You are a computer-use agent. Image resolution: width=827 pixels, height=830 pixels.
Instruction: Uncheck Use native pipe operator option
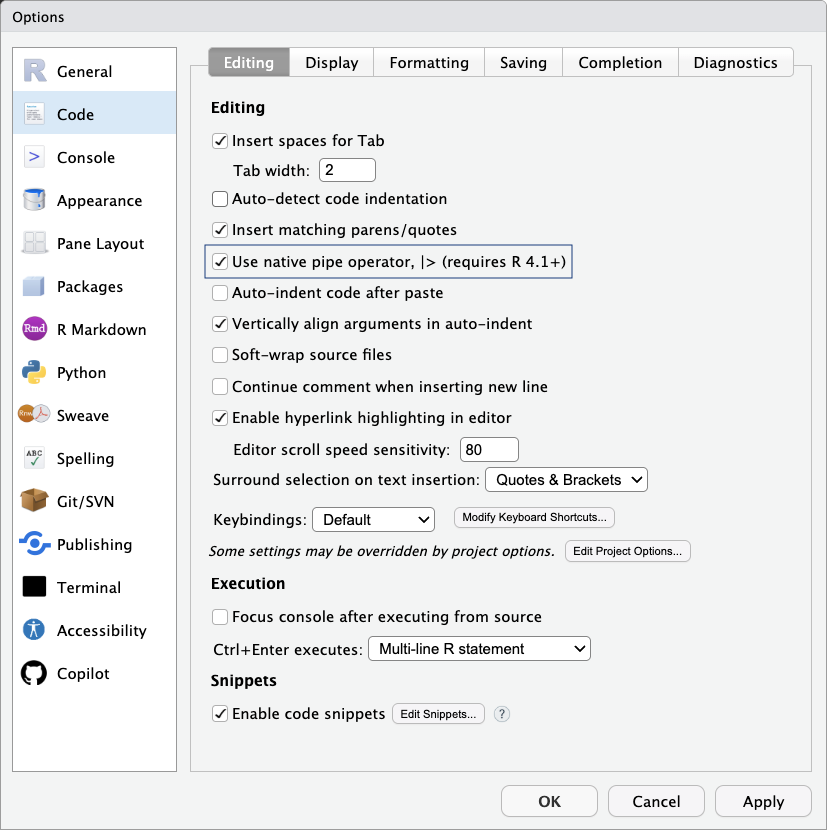tap(220, 262)
